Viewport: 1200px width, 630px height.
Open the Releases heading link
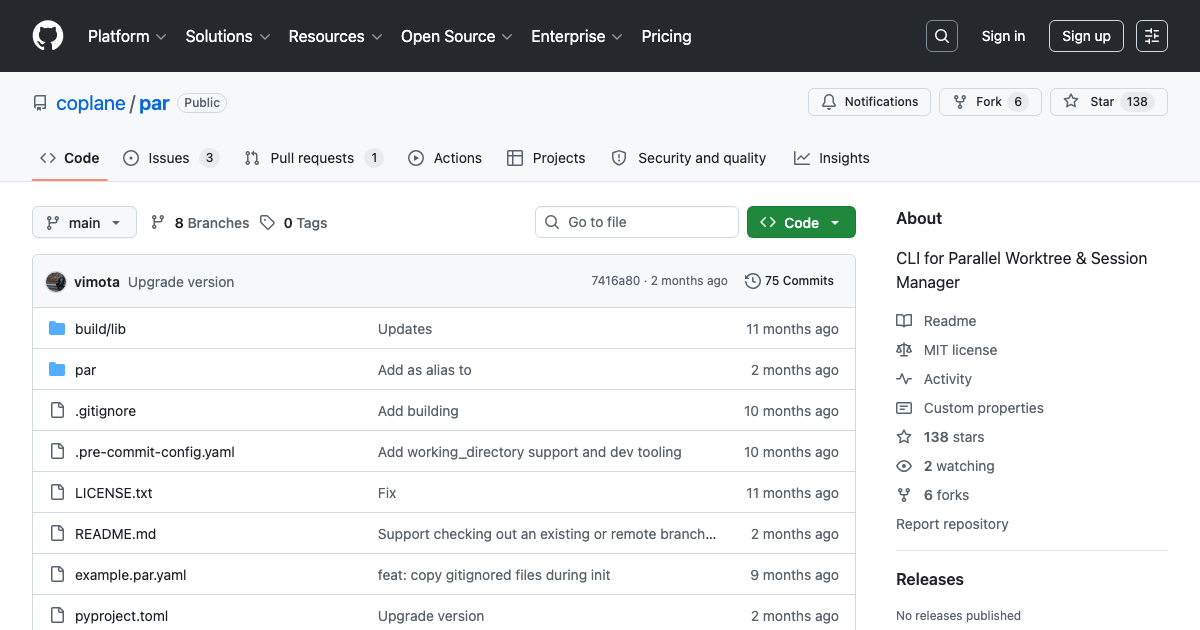click(930, 579)
